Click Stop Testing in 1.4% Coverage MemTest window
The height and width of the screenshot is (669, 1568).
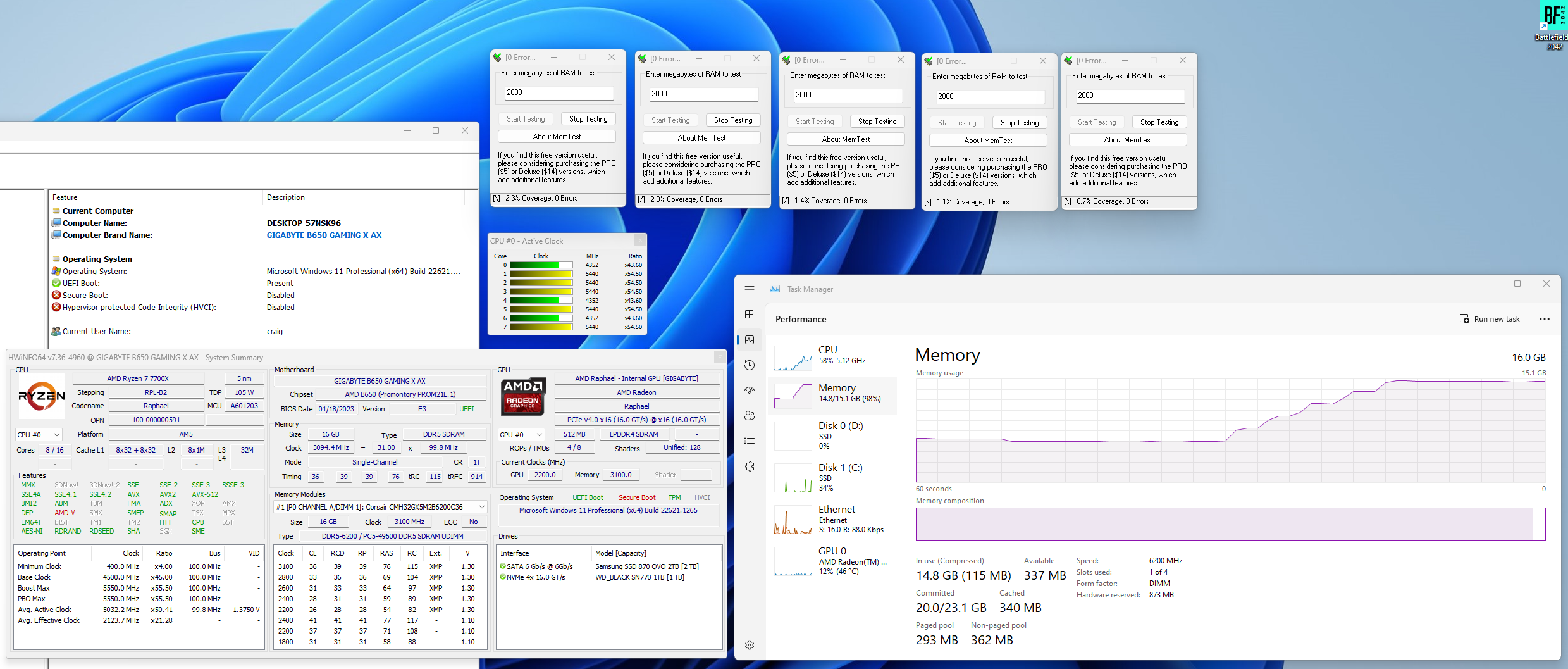(x=877, y=122)
